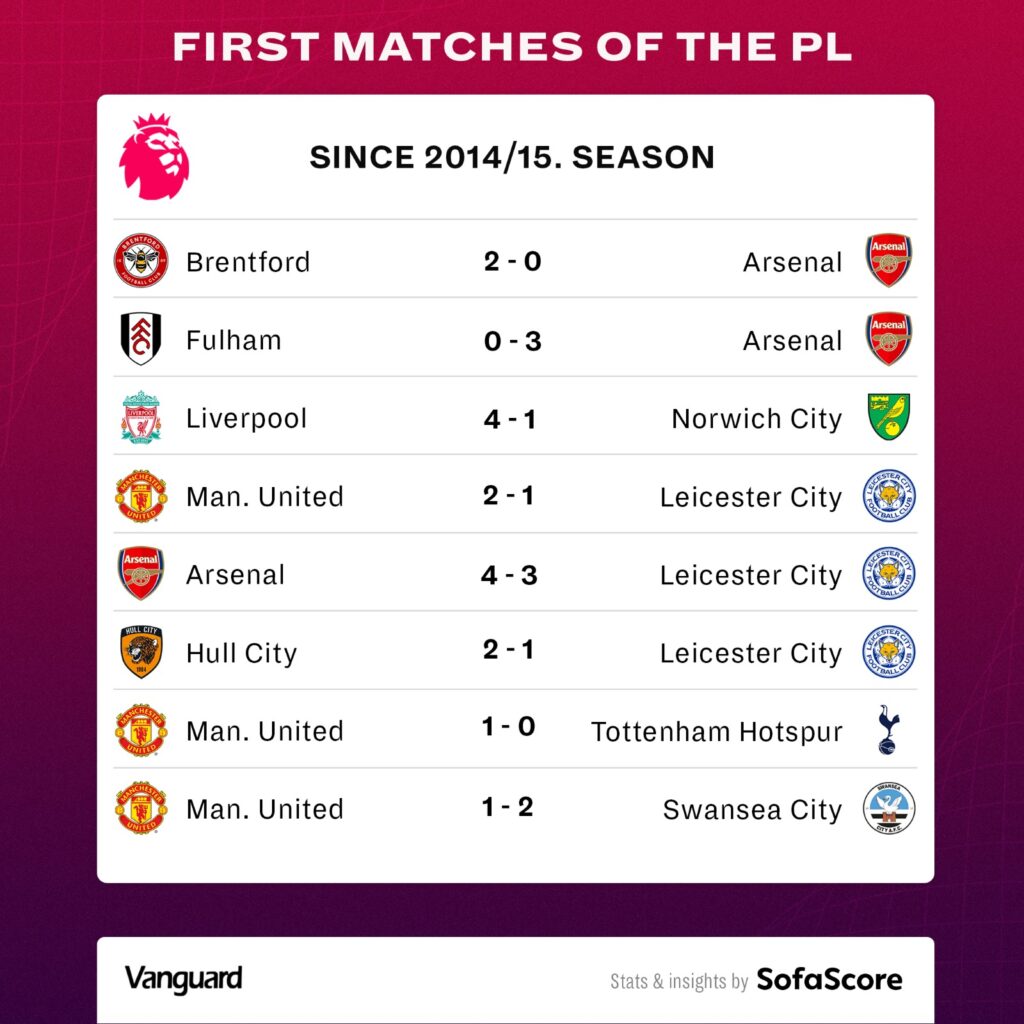The width and height of the screenshot is (1024, 1024).
Task: Click the Swansea City swan badge
Action: coord(888,808)
